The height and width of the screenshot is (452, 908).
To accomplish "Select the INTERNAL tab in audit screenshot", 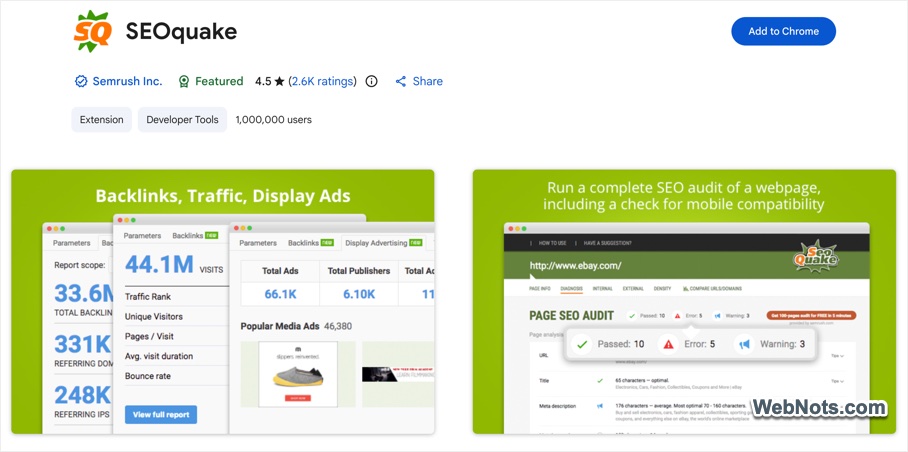I will coord(603,288).
